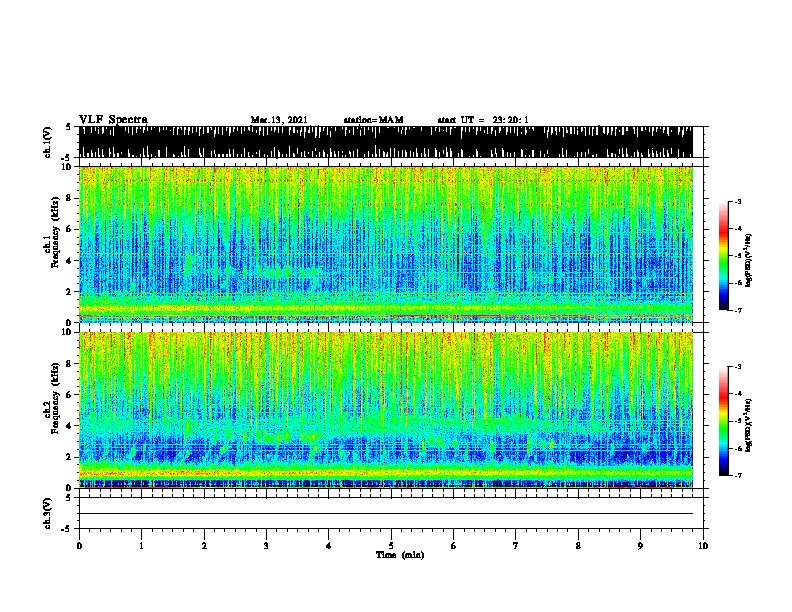Image resolution: width=792 pixels, height=612 pixels.
Task: Select the 'ch.2 Frequency (kHz)' axis label
Action: click(x=51, y=397)
